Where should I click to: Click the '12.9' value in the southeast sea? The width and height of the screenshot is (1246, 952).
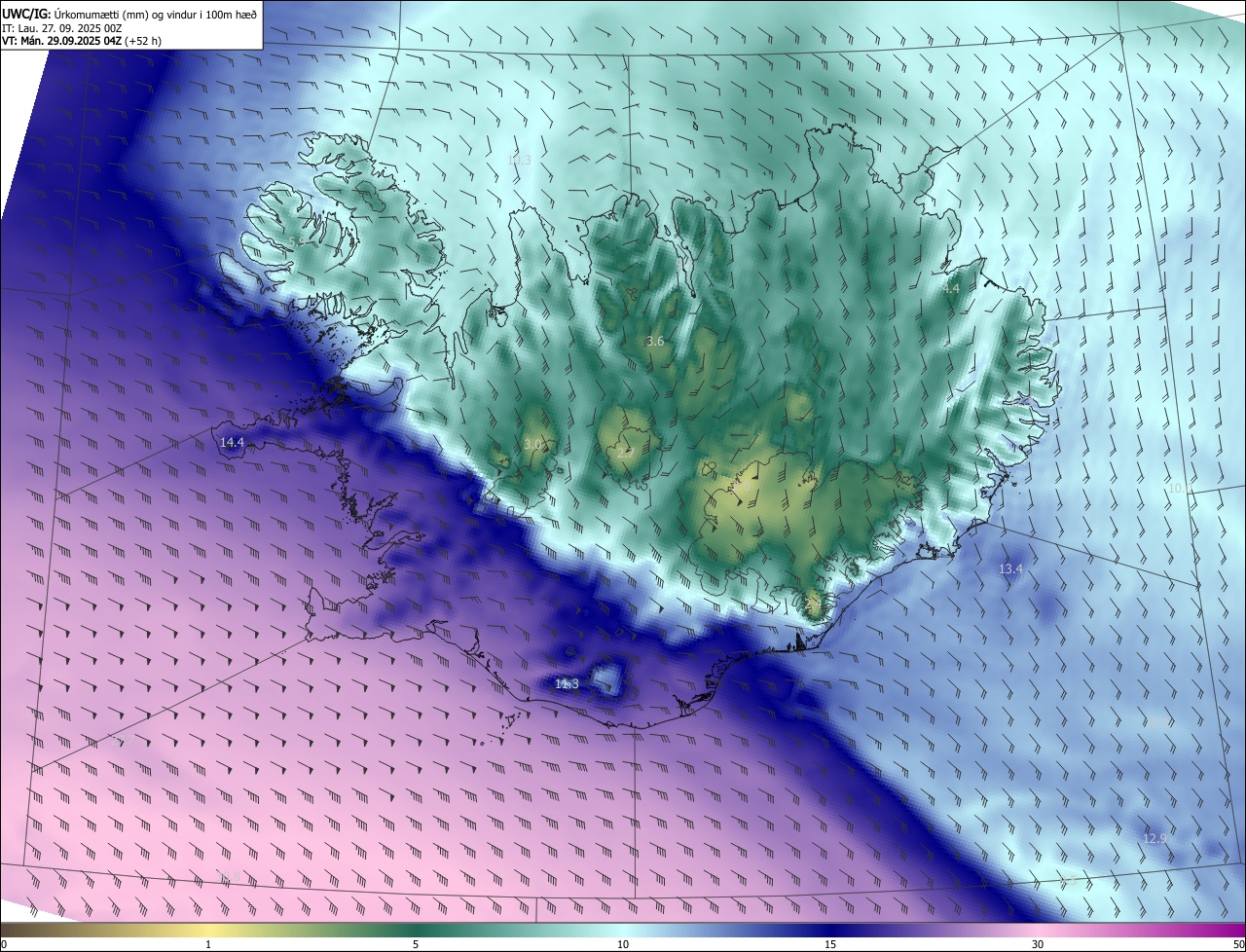click(x=1154, y=838)
